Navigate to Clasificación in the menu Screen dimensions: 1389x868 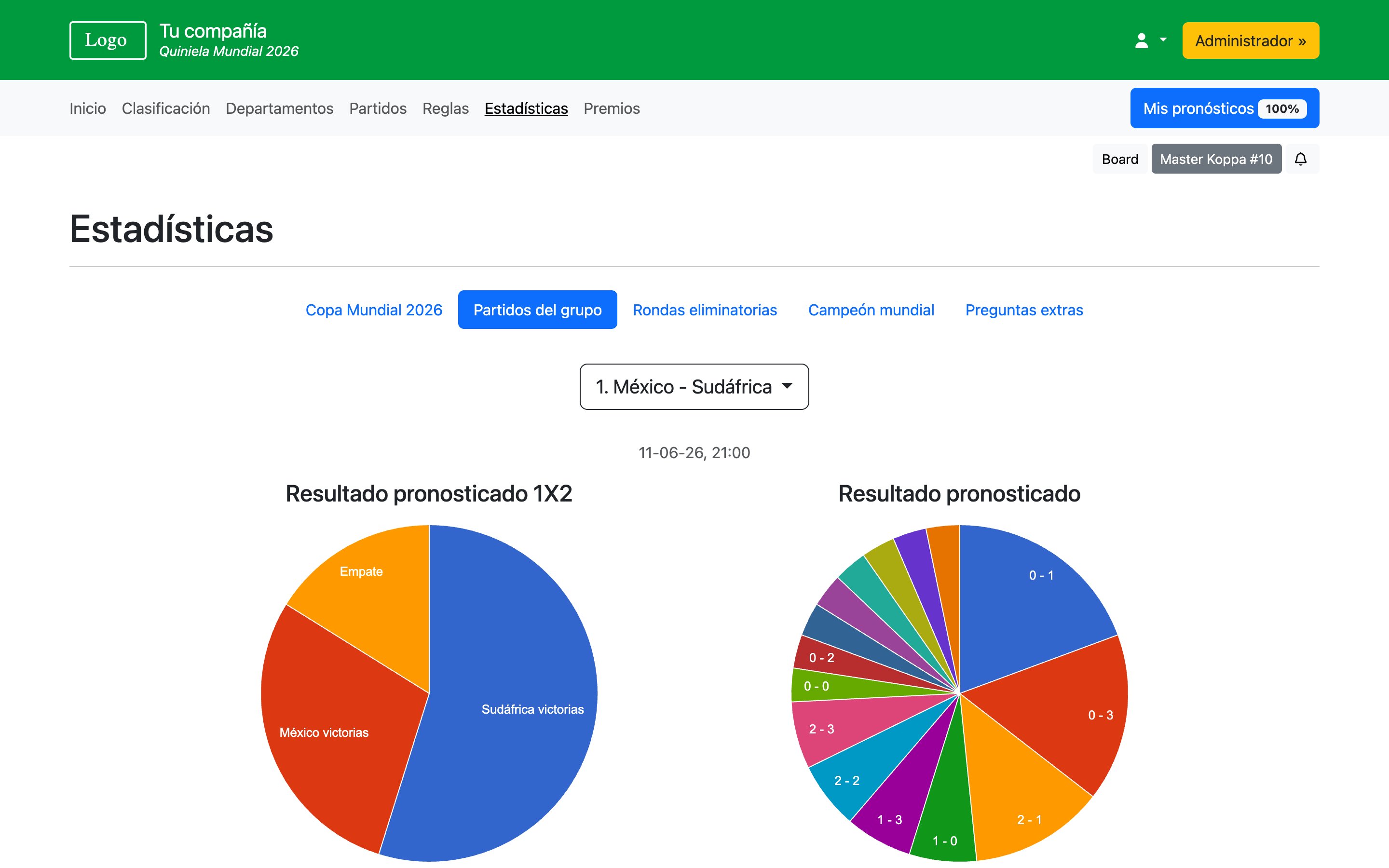[165, 108]
